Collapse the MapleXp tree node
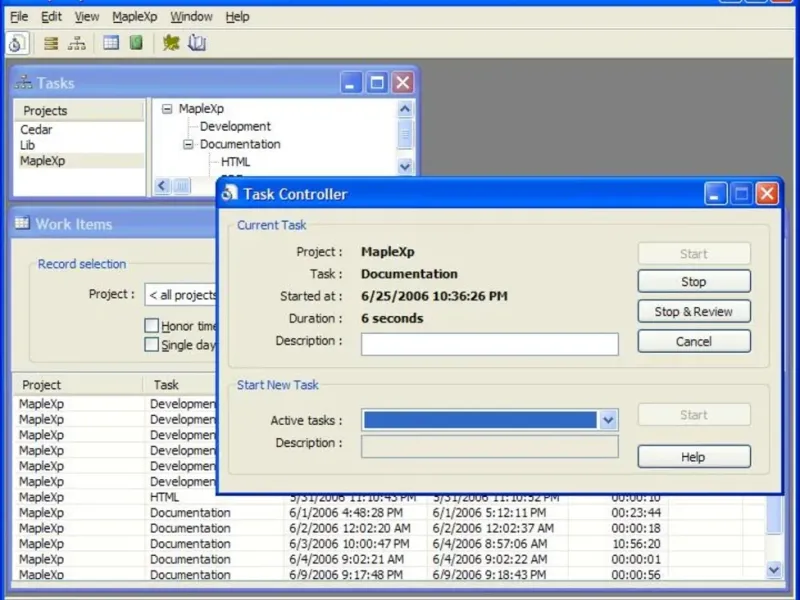This screenshot has width=800, height=600. [x=167, y=109]
